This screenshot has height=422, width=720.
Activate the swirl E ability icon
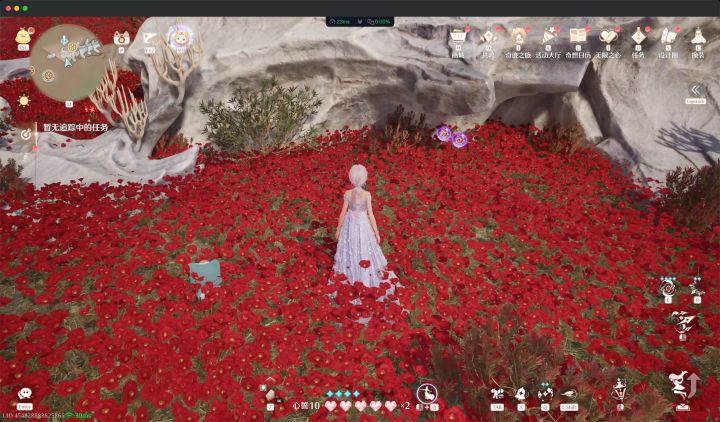click(668, 289)
